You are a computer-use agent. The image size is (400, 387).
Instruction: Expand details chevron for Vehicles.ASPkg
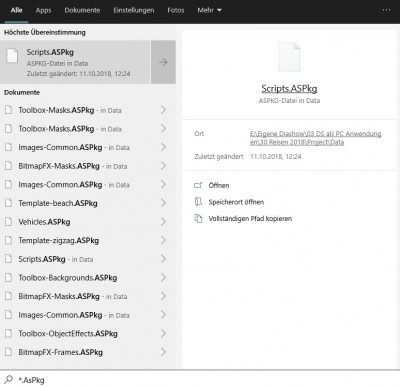(163, 222)
